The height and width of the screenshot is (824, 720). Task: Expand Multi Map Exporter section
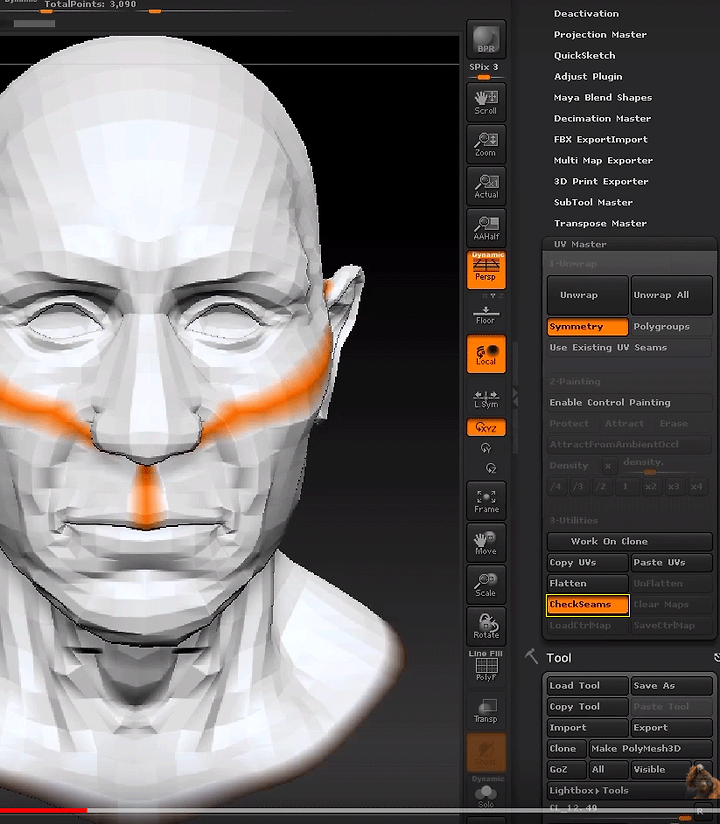pyautogui.click(x=603, y=161)
